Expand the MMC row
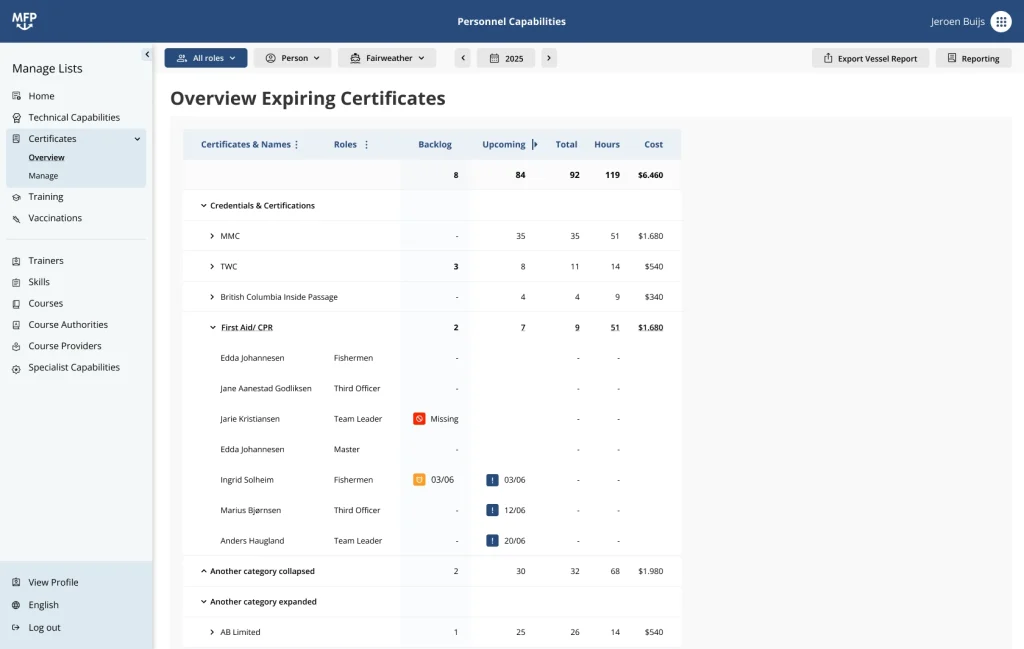Screen dimensions: 1024x649 (x=212, y=236)
